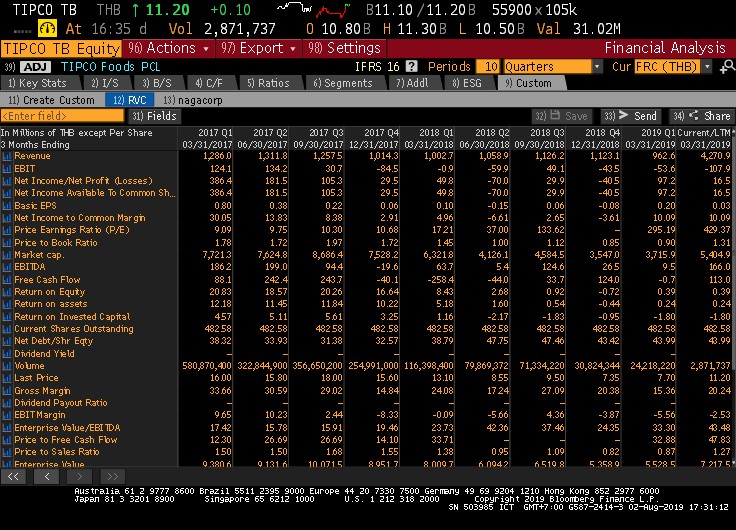This screenshot has width=736, height=530.
Task: Switch to the B/S tab
Action: pos(157,84)
